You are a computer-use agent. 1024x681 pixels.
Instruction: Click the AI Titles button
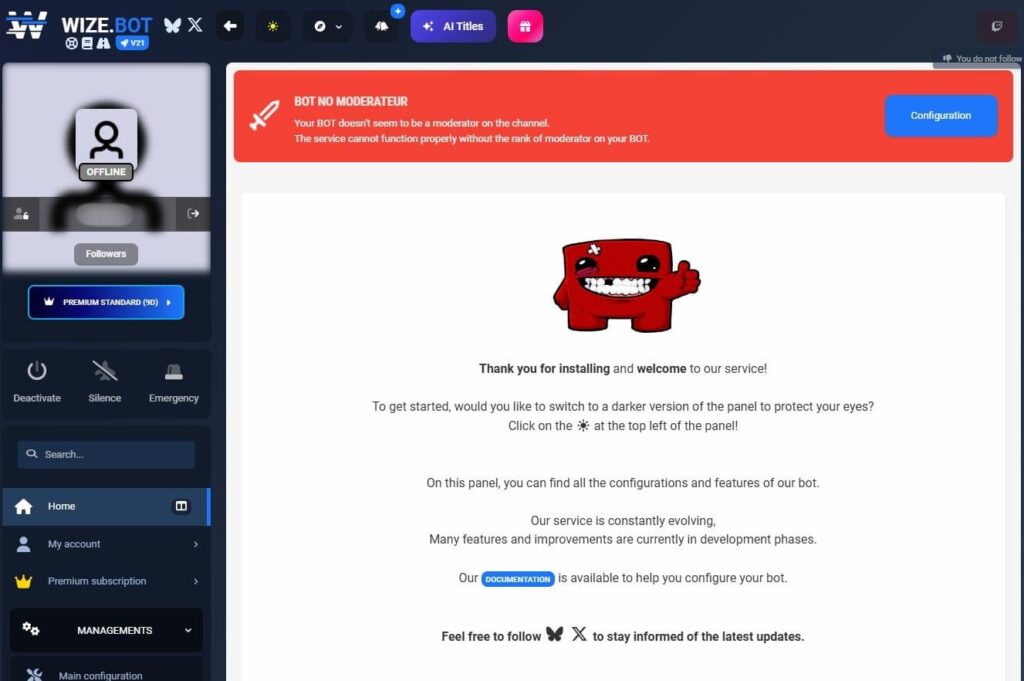453,26
